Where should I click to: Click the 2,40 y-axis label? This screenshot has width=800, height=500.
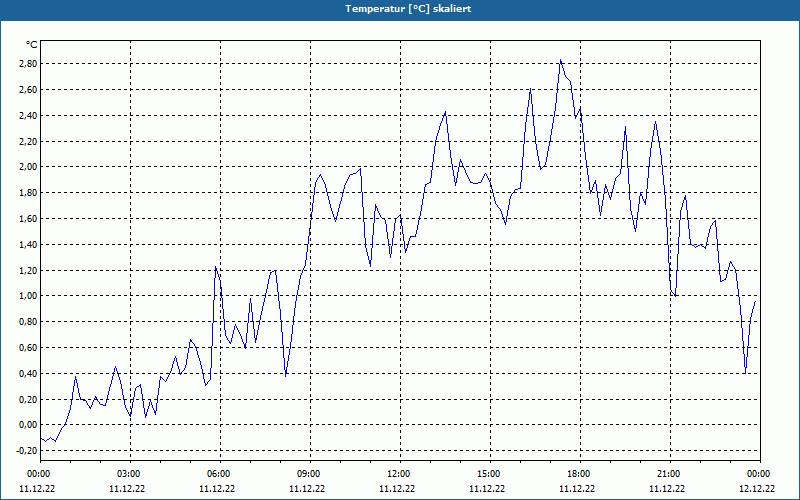(x=29, y=115)
